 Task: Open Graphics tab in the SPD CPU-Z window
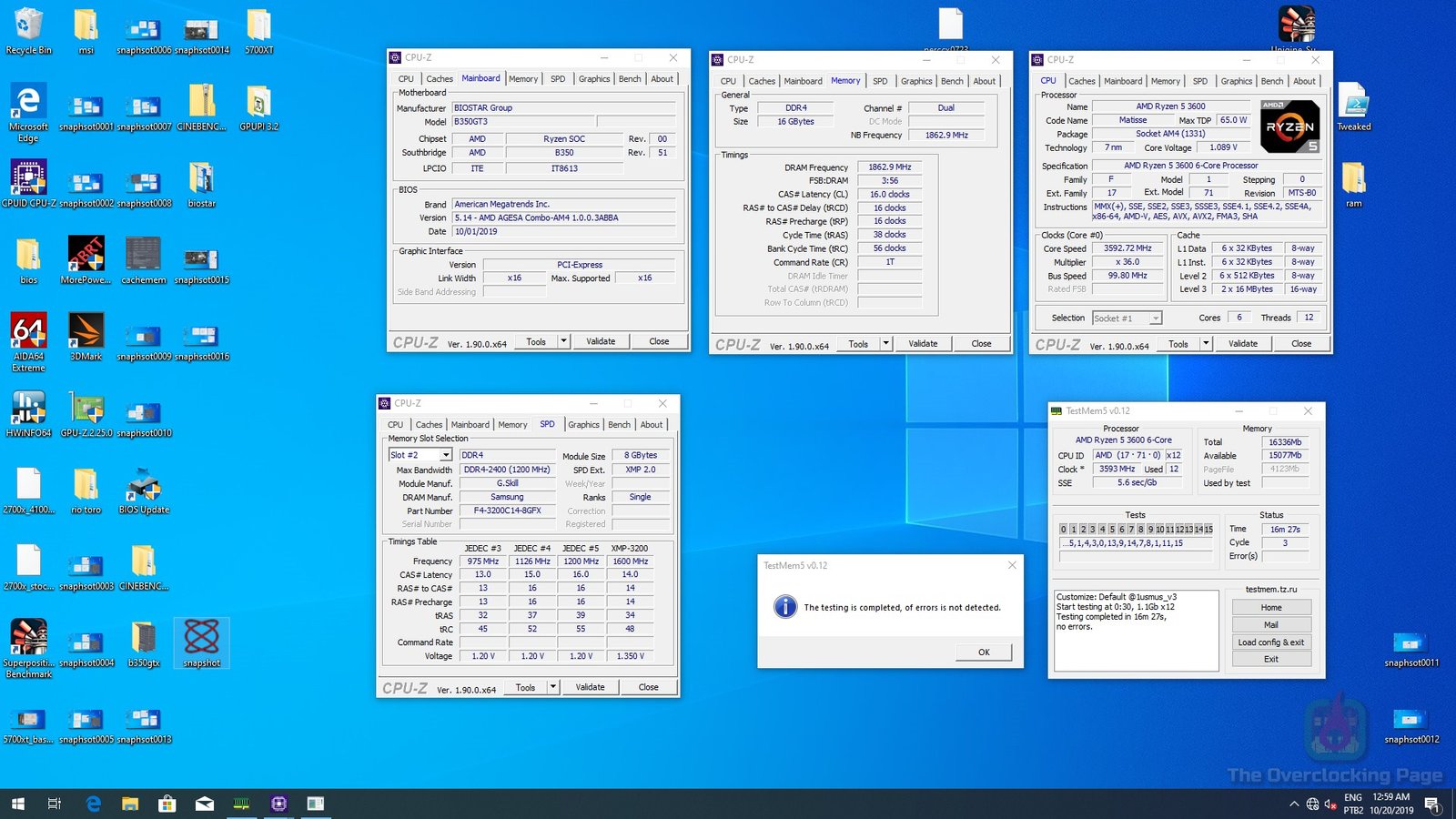583,425
